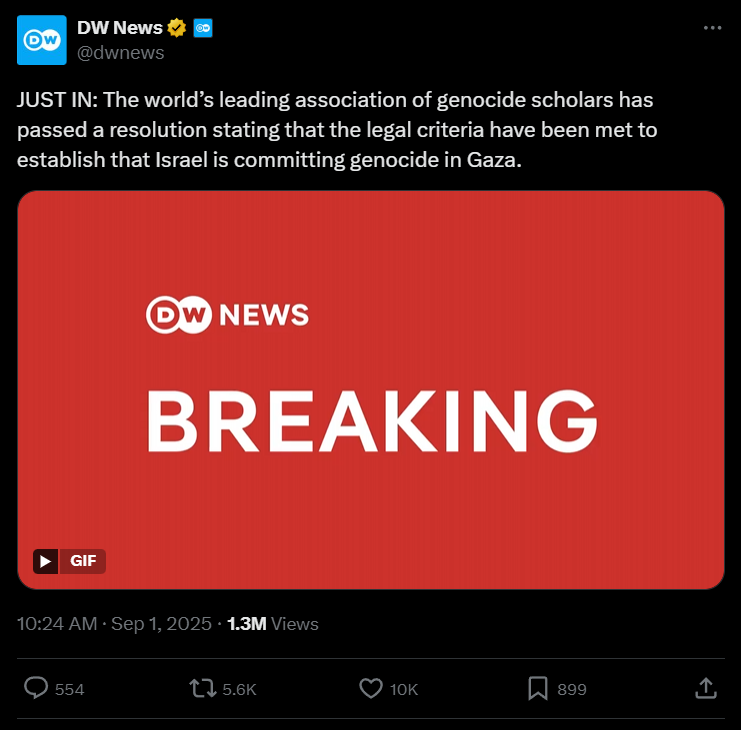Repost the tweet with the retweet icon
This screenshot has width=741, height=730.
tap(203, 688)
